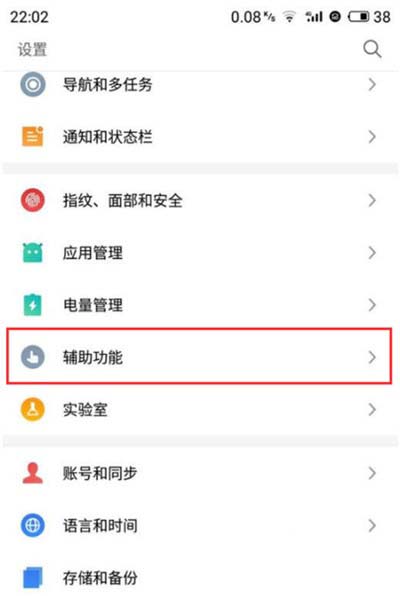Expand the chevron beside 语言和时间

(372, 526)
